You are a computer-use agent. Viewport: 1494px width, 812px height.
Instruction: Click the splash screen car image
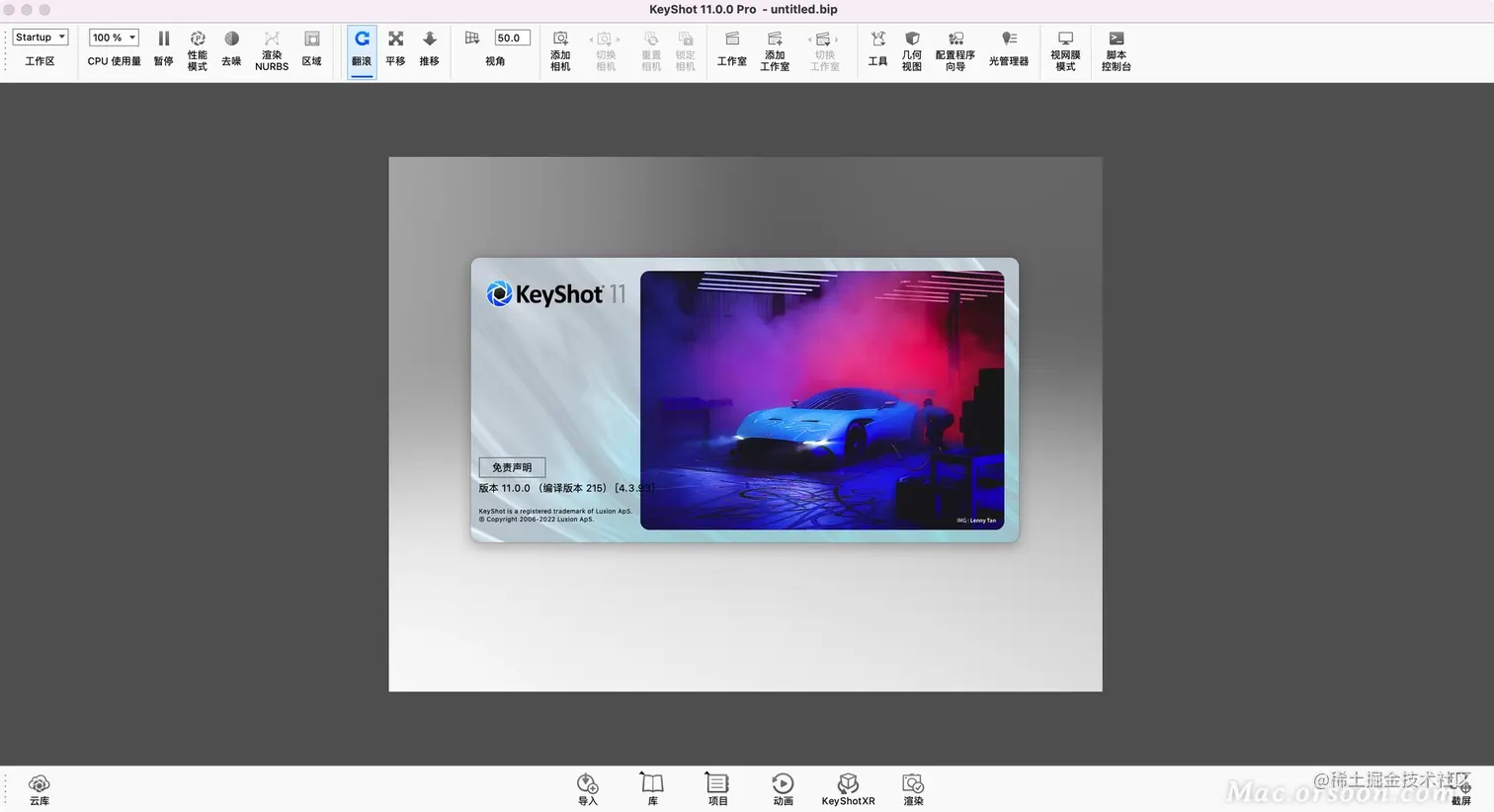[822, 400]
